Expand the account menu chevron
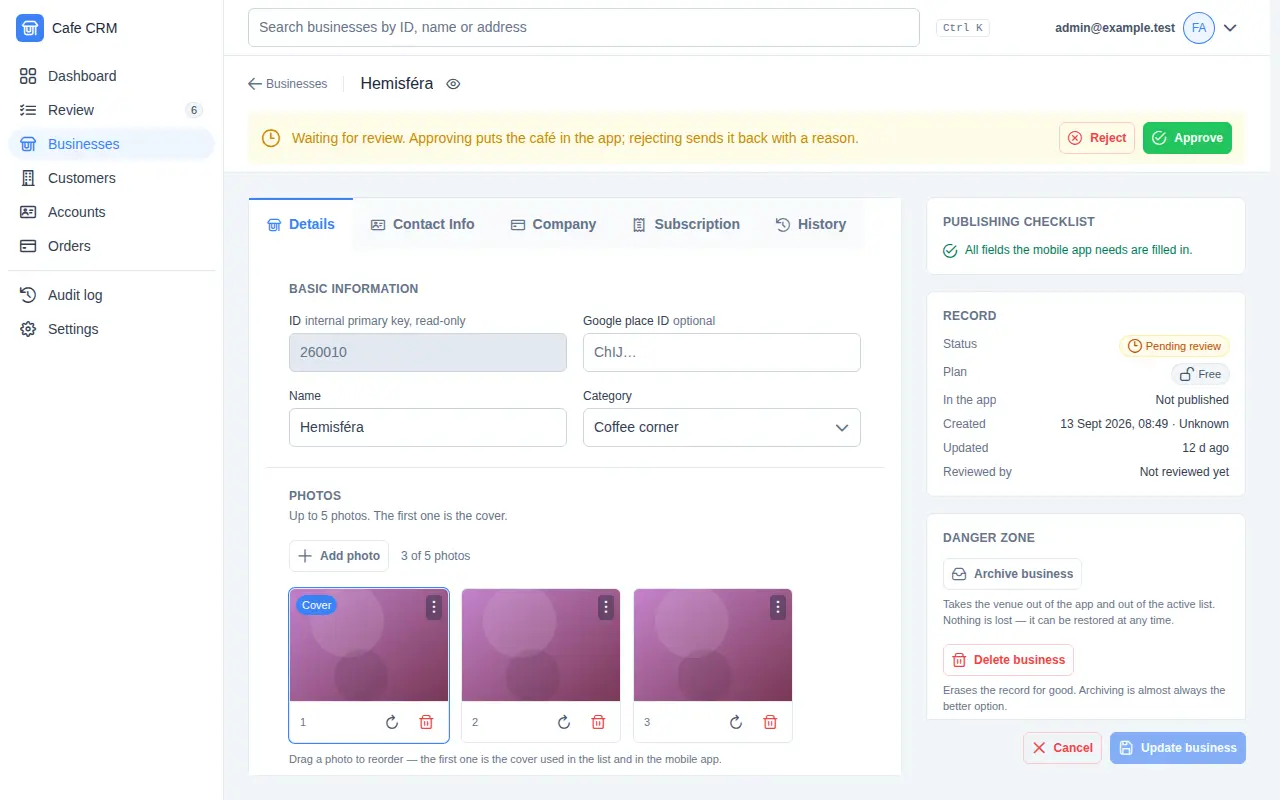Viewport: 1280px width, 800px height. pyautogui.click(x=1231, y=28)
